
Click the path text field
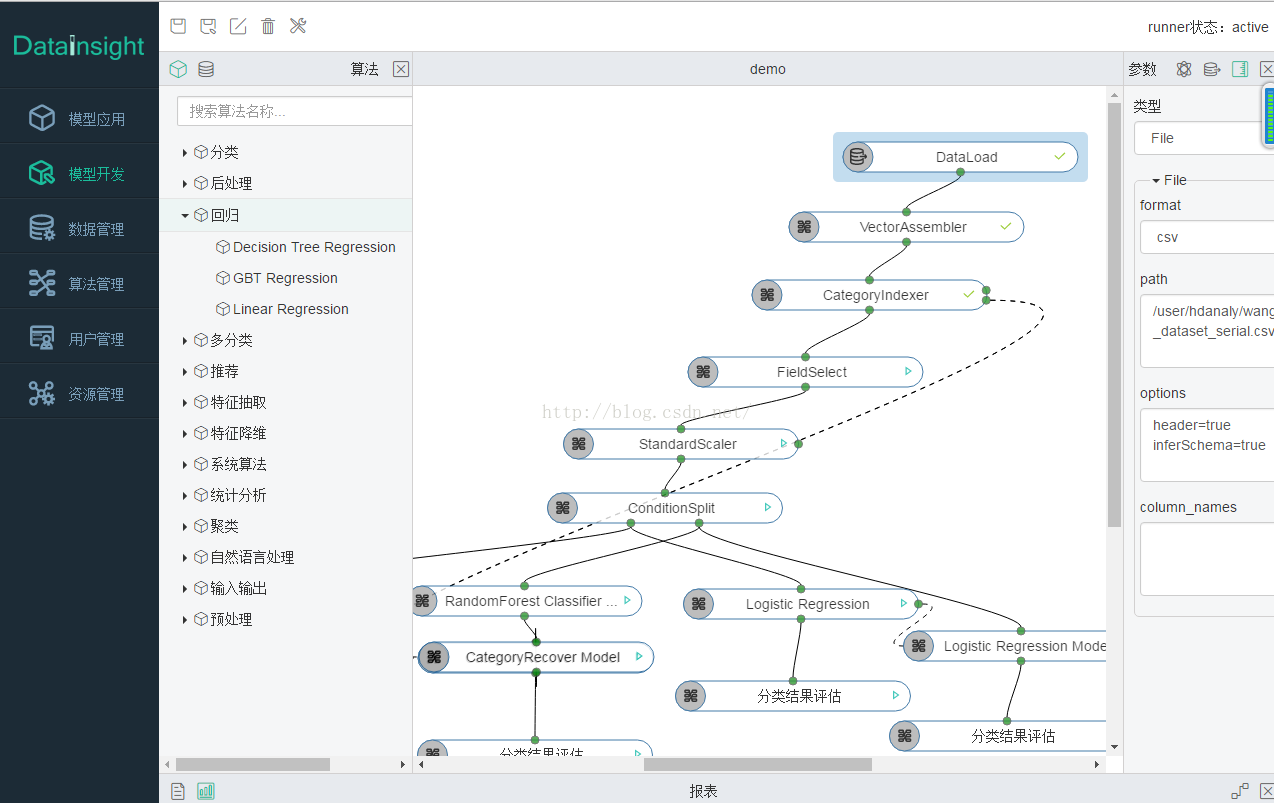1207,331
